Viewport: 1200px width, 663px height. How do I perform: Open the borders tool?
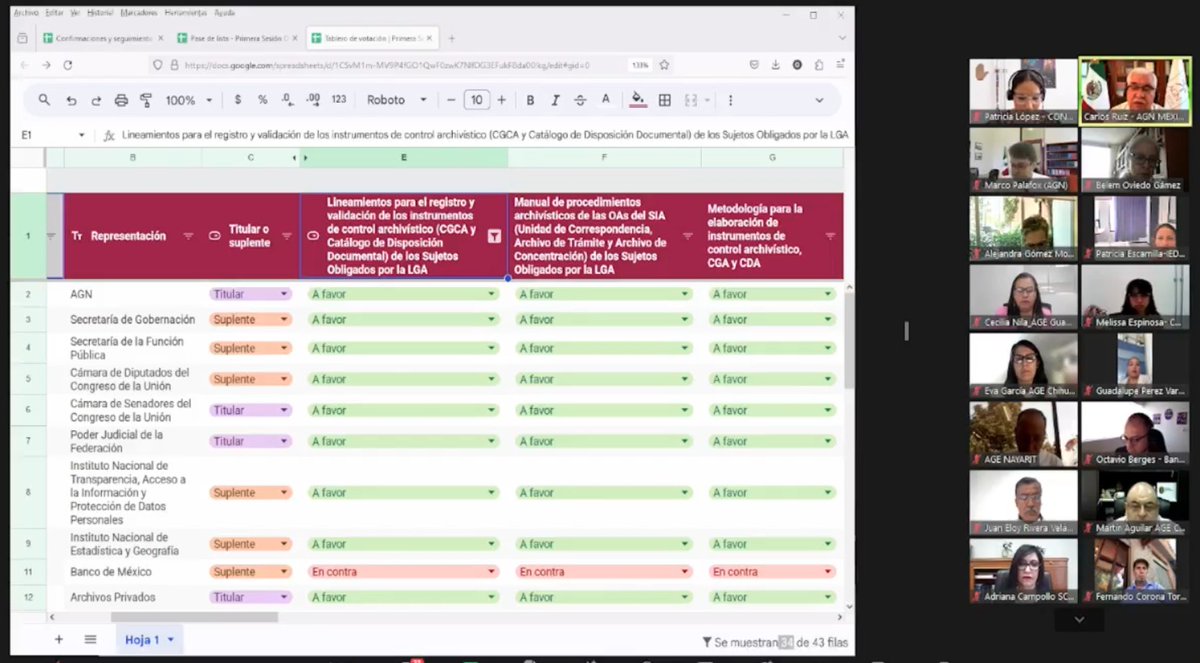[664, 100]
